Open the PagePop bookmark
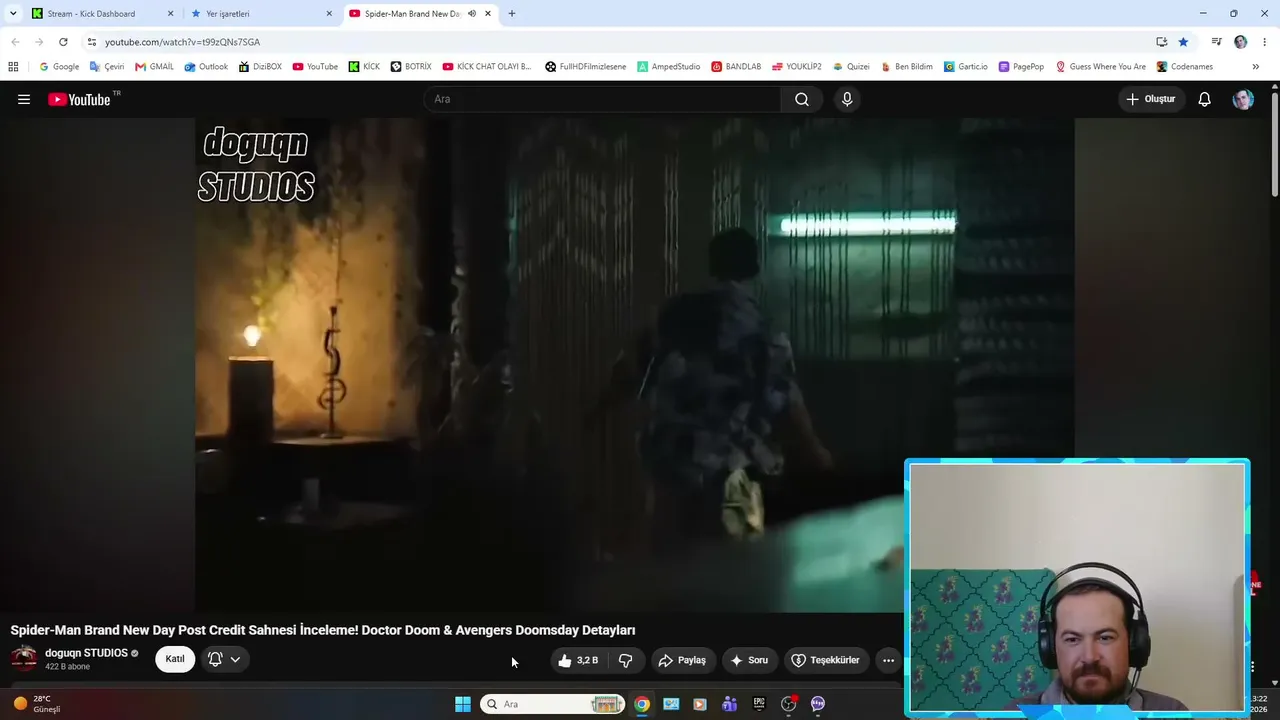 click(1021, 67)
